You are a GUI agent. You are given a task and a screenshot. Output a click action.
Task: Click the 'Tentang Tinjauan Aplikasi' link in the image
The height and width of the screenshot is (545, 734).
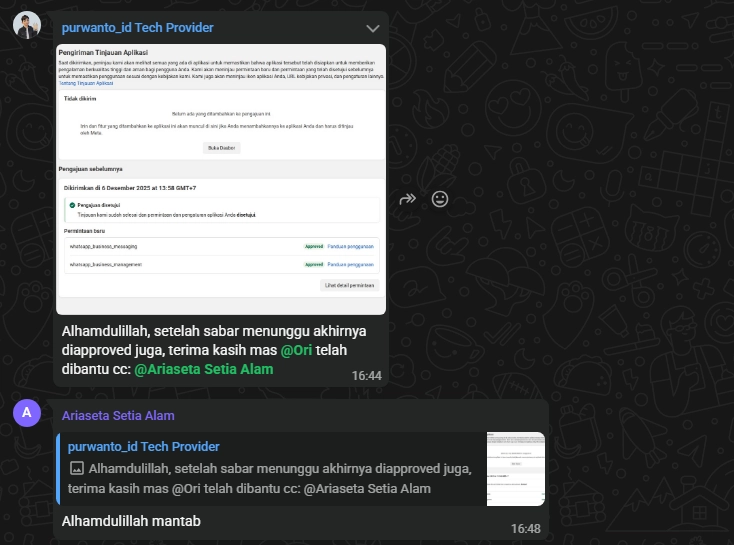click(x=86, y=83)
